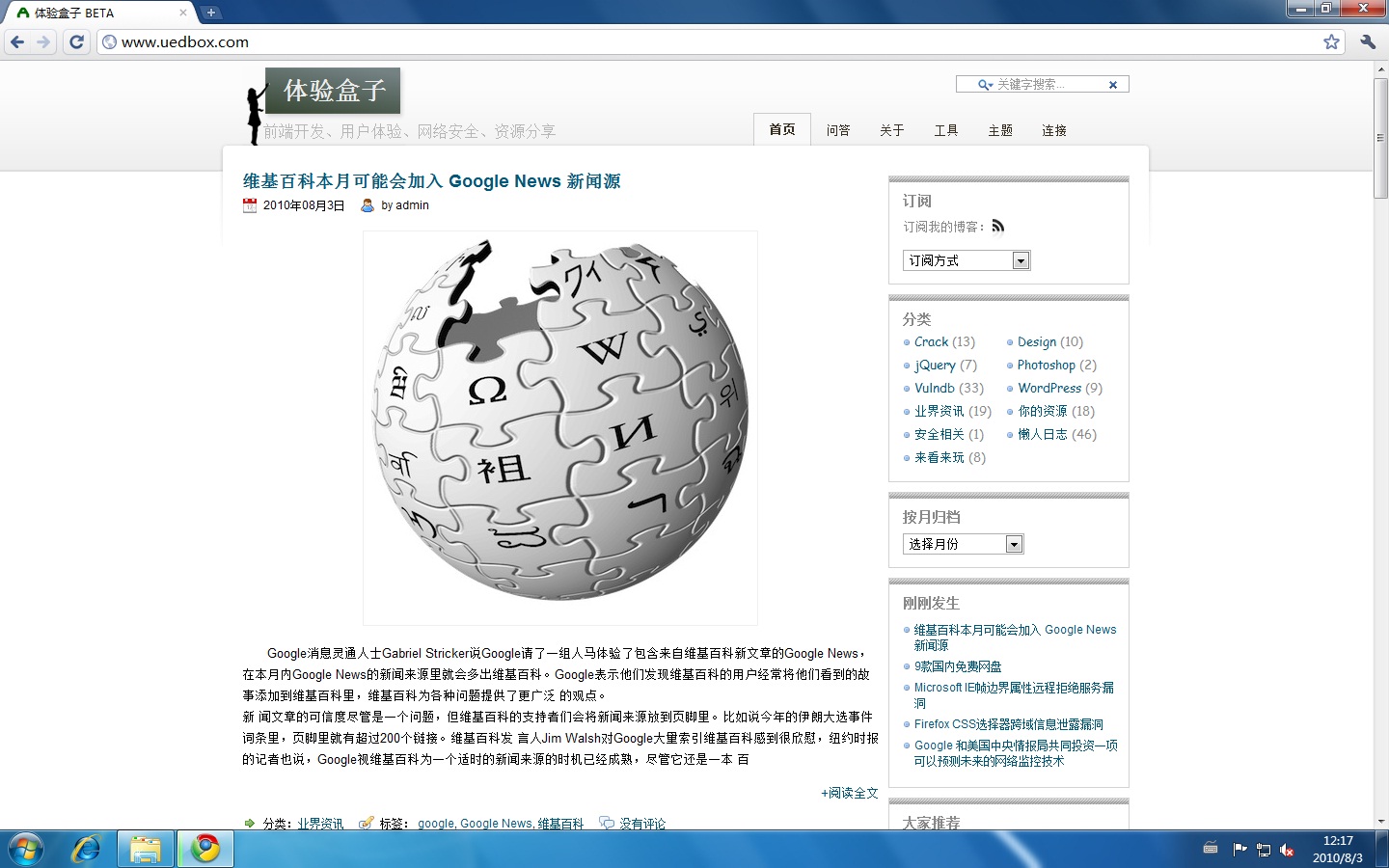The width and height of the screenshot is (1389, 868).
Task: Bookmark this page with the star icon
Action: coord(1331,41)
